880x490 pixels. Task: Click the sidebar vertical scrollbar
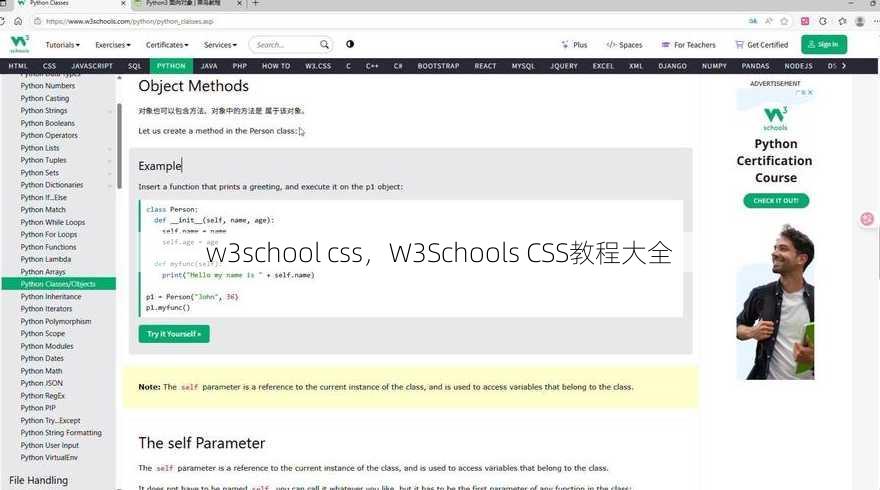pos(119,146)
